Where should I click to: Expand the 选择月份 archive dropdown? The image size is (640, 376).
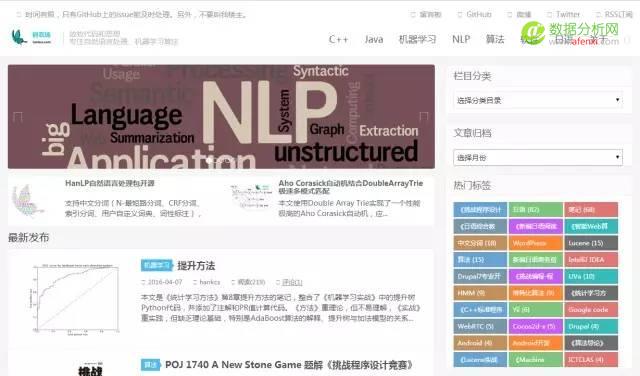pos(538,157)
